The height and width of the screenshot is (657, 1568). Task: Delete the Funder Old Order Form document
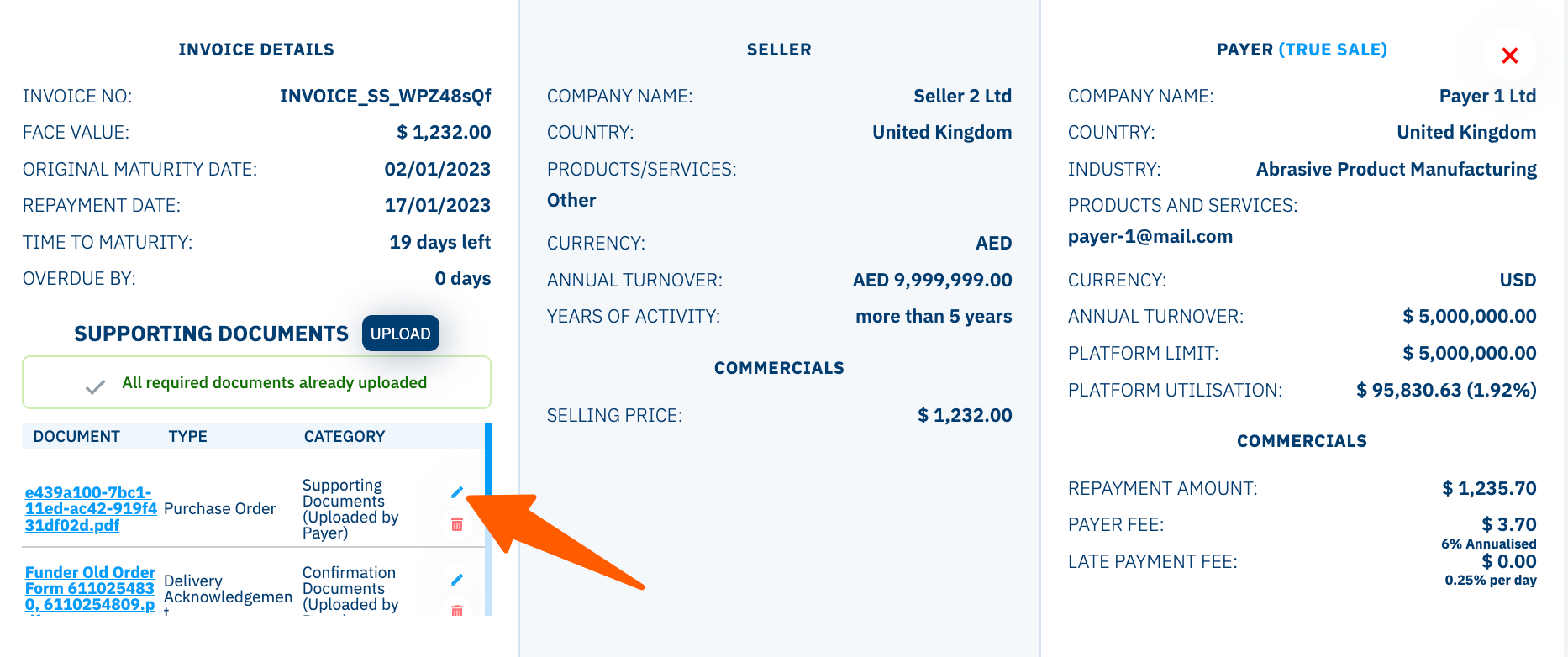pyautogui.click(x=457, y=610)
